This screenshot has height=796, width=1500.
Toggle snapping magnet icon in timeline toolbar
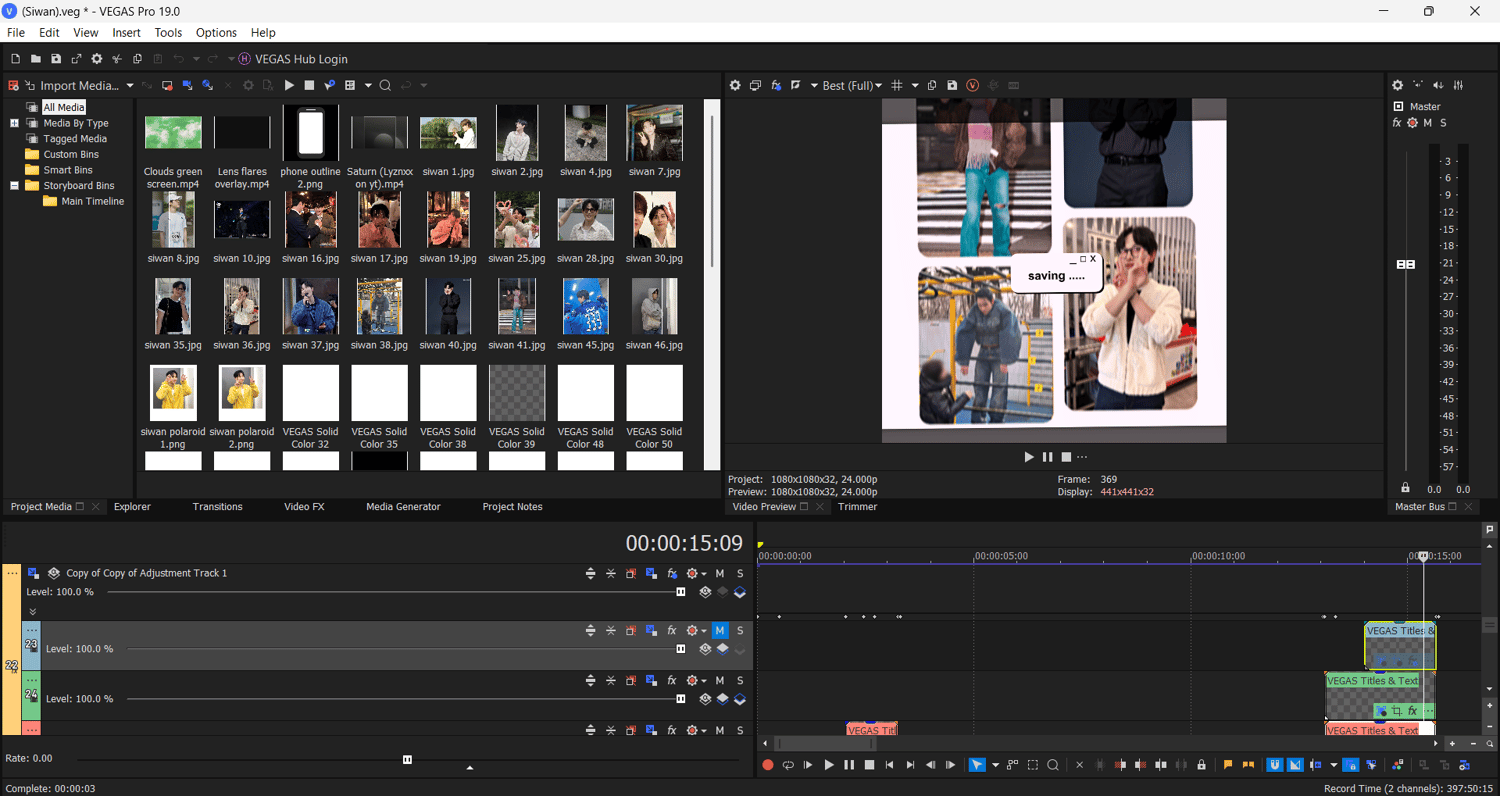click(x=1275, y=765)
